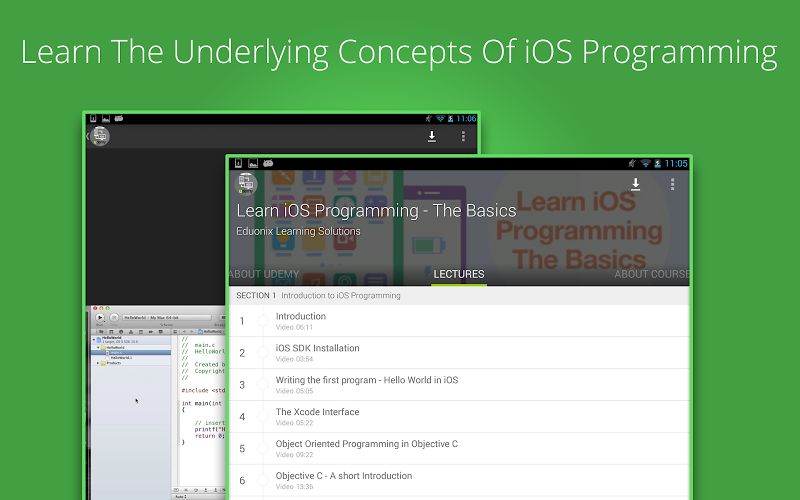Tap the picture notification icon in the back window status bar

106,118
